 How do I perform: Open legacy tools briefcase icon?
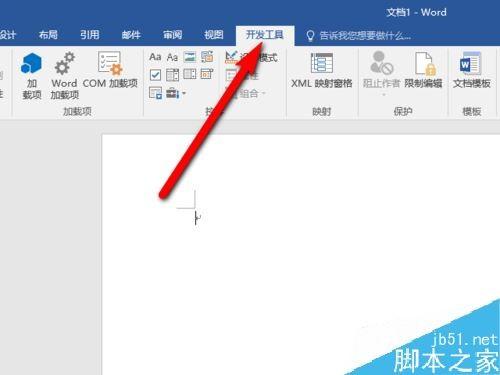tap(172, 93)
